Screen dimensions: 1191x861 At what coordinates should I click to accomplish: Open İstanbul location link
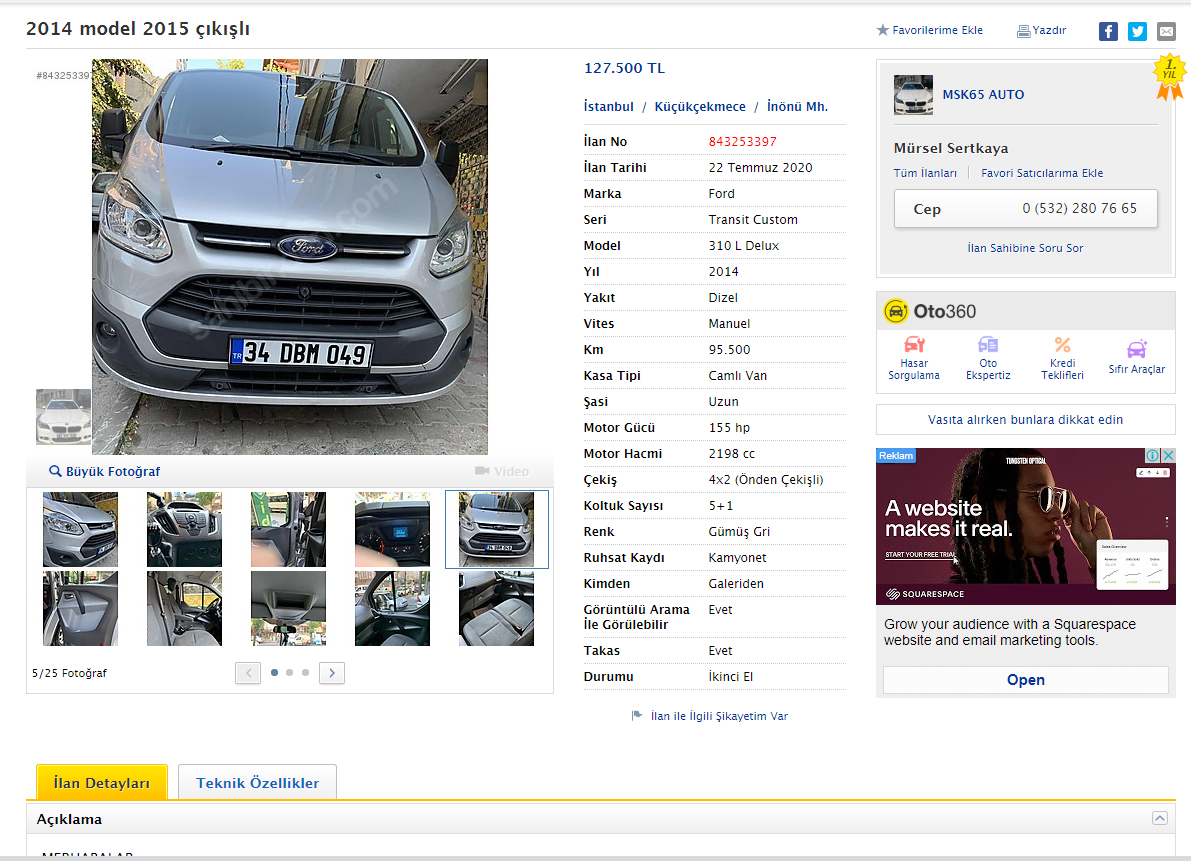608,106
